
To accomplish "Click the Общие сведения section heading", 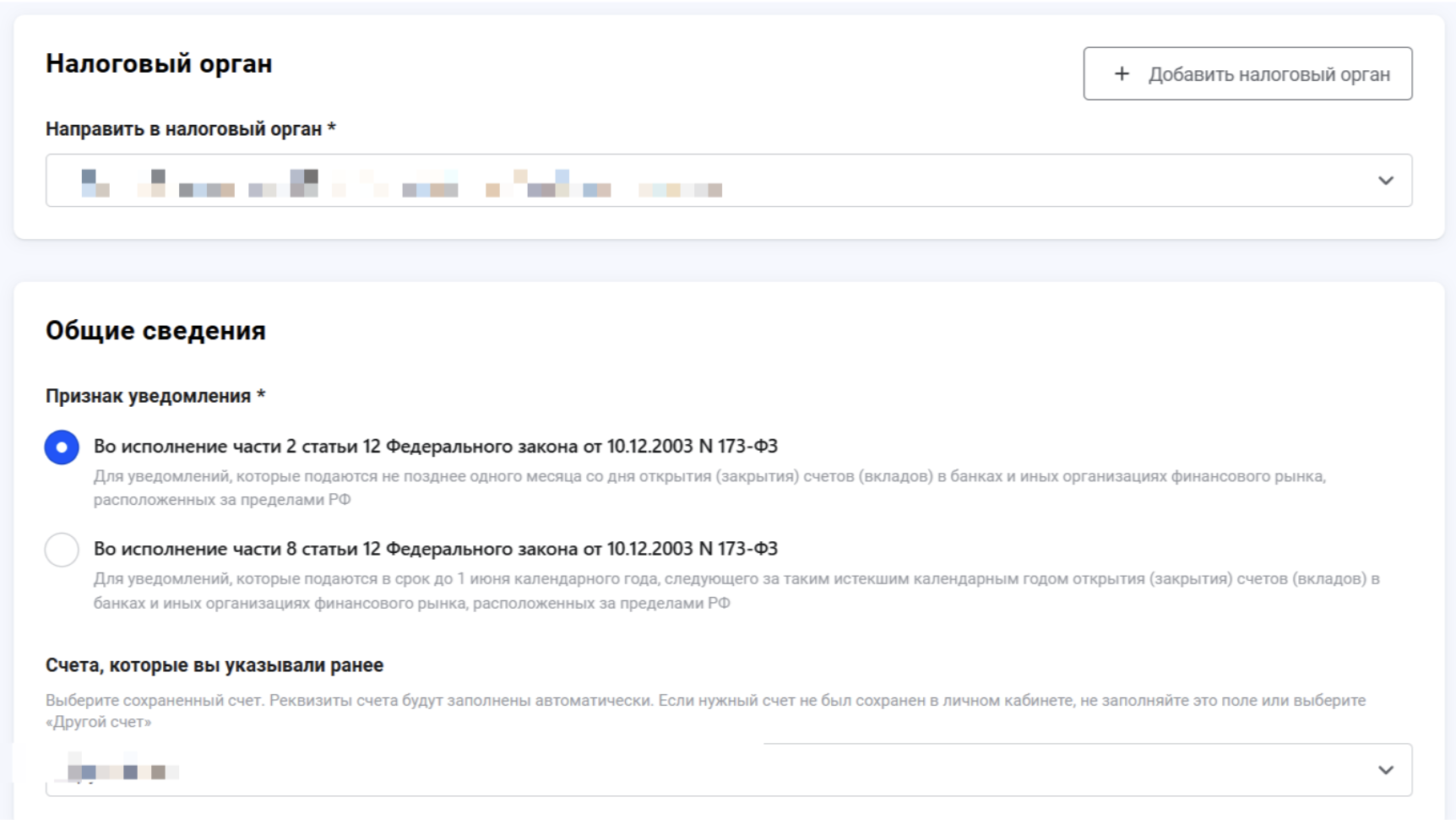I will point(155,331).
